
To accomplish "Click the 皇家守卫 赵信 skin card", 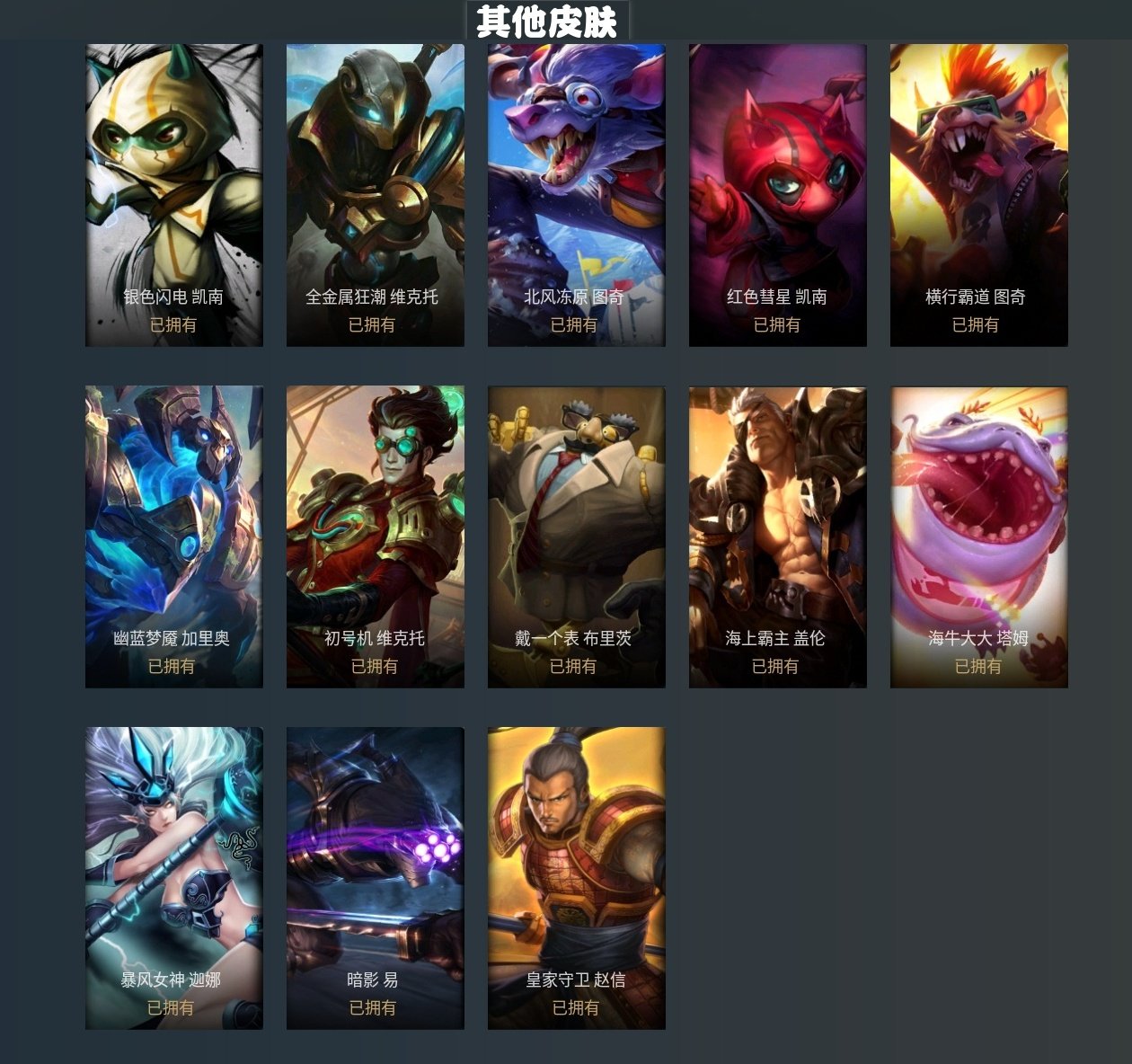I will pyautogui.click(x=577, y=878).
